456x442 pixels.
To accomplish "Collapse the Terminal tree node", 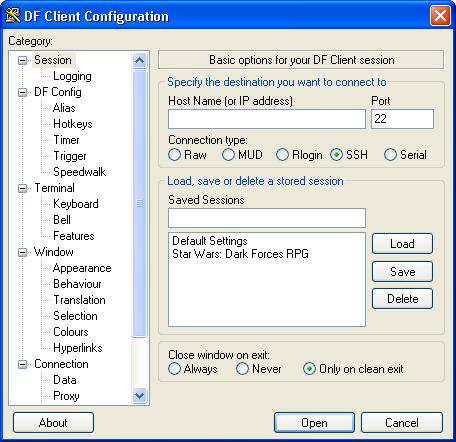I will click(x=22, y=188).
